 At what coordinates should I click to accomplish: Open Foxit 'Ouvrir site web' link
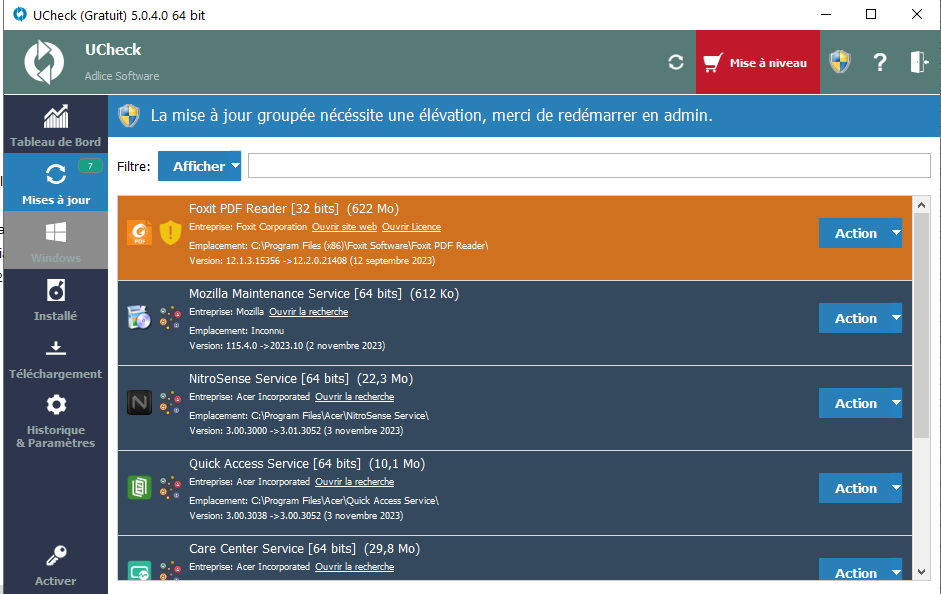point(344,227)
